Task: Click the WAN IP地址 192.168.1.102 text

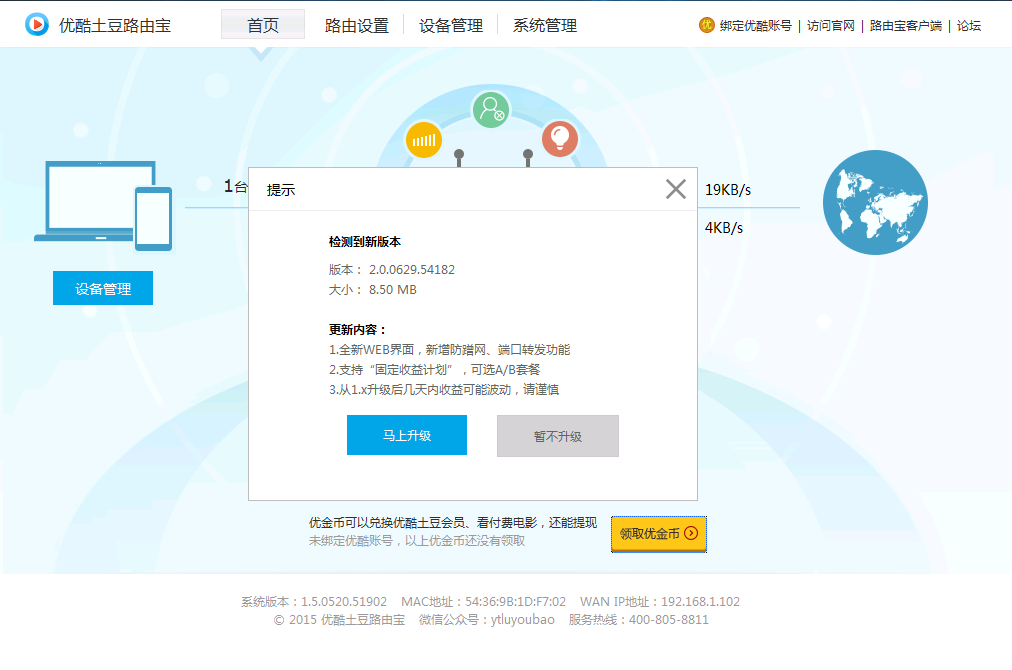Action: coord(660,602)
